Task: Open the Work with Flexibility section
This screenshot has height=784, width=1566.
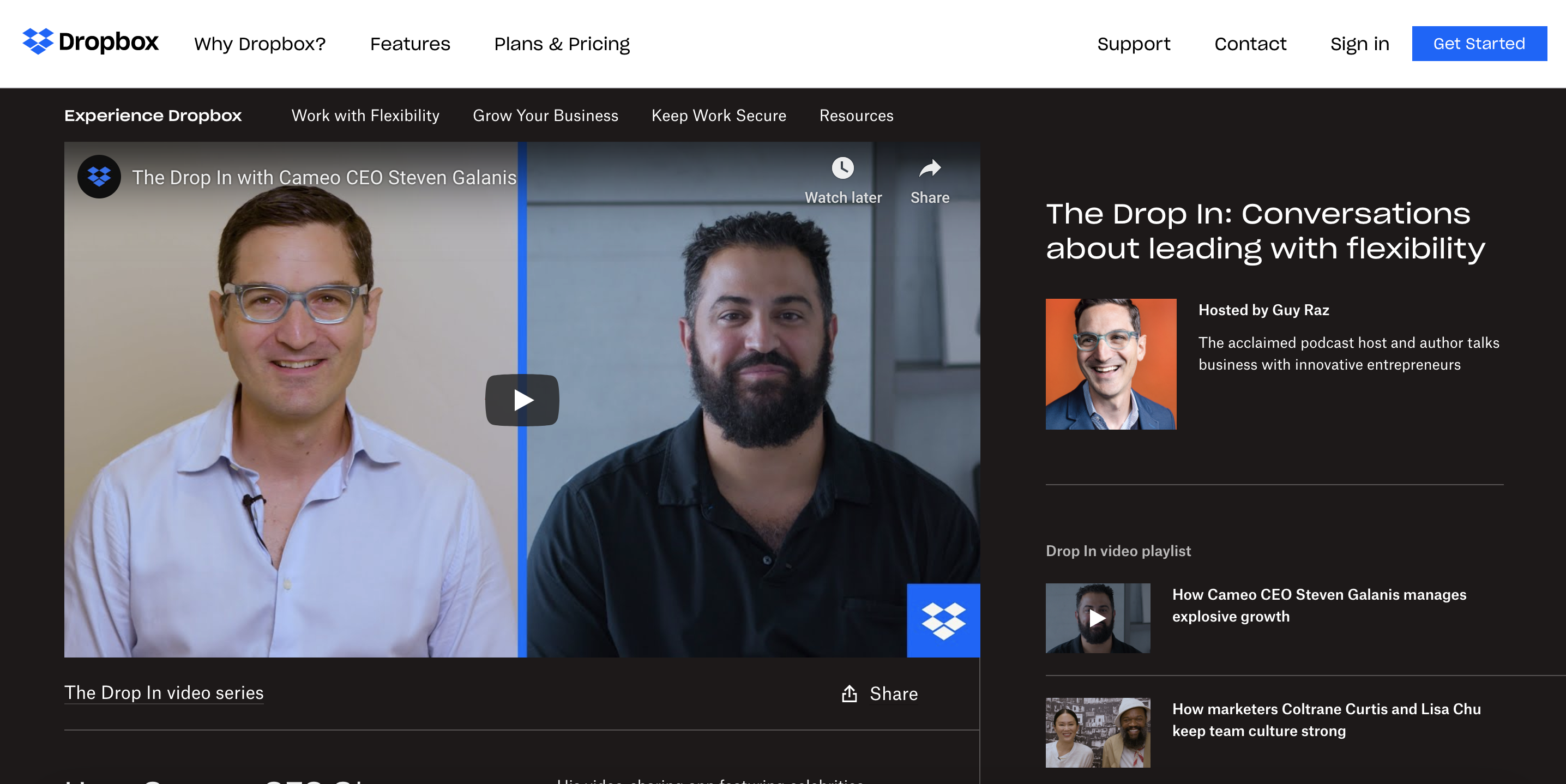Action: coord(366,116)
